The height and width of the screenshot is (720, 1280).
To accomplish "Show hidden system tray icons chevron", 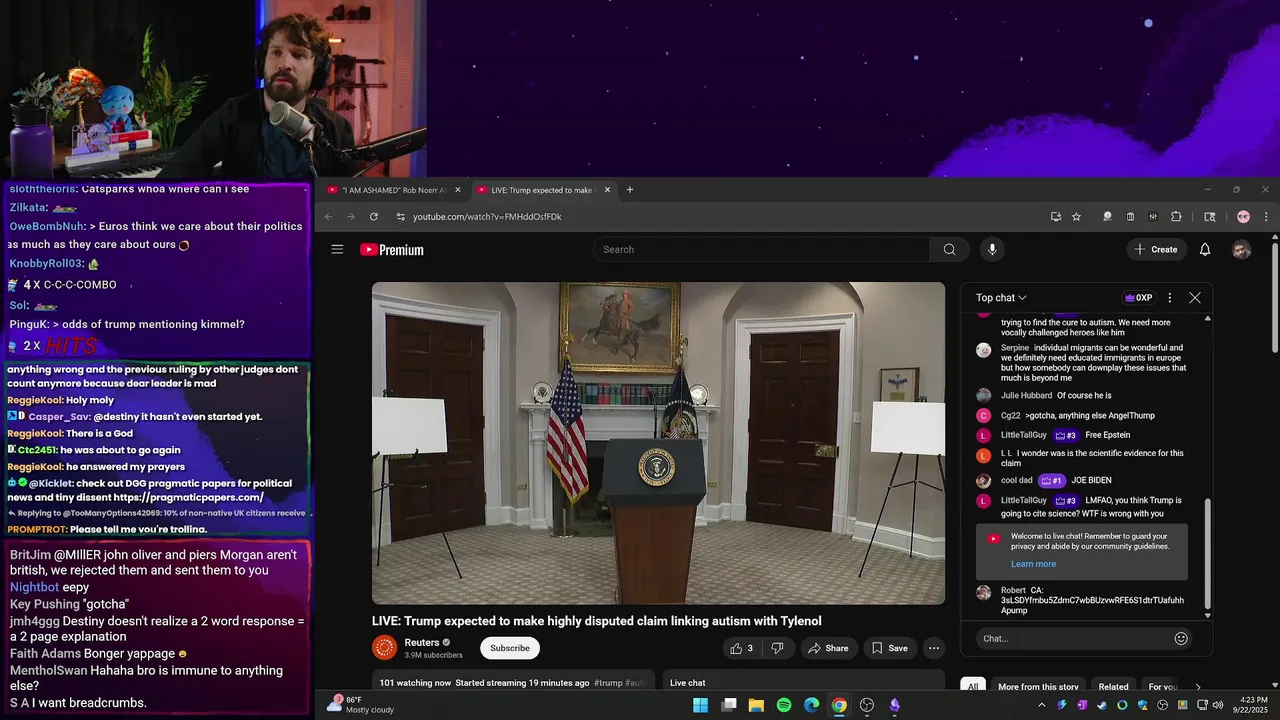I will click(x=1041, y=705).
